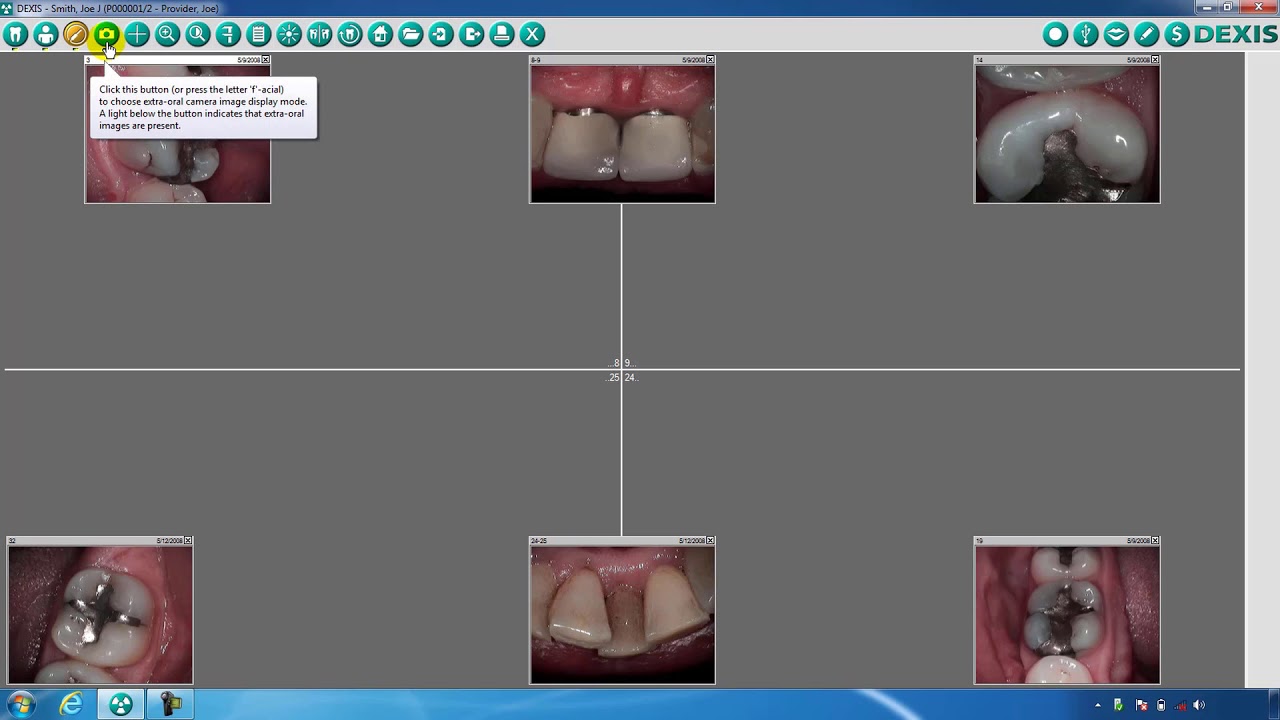The height and width of the screenshot is (720, 1280).
Task: Click the export arrow toolbar button
Action: click(472, 35)
